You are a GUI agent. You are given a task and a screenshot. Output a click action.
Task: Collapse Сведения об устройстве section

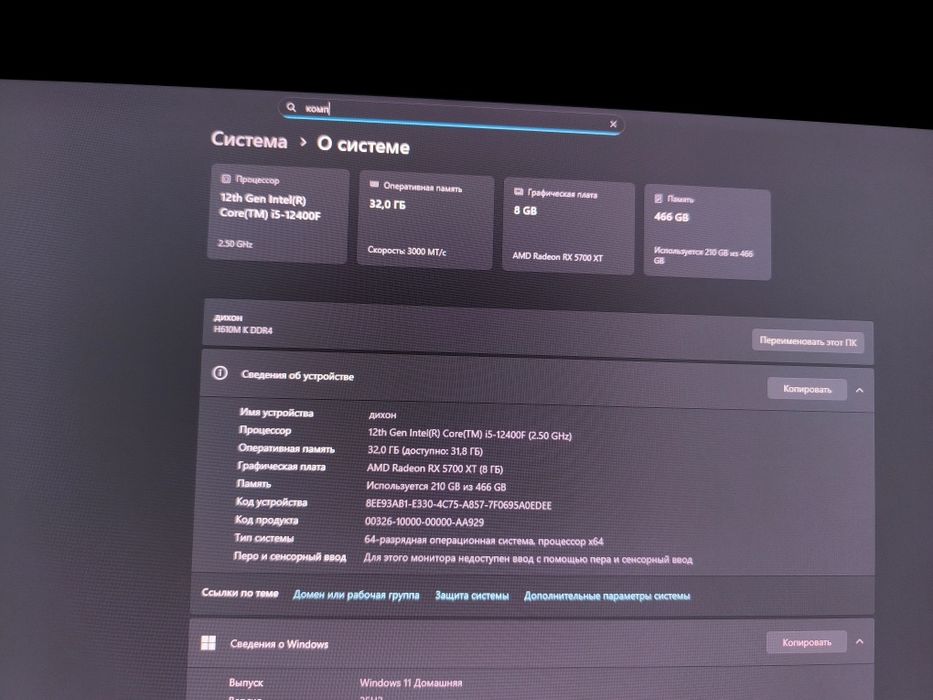tap(859, 390)
